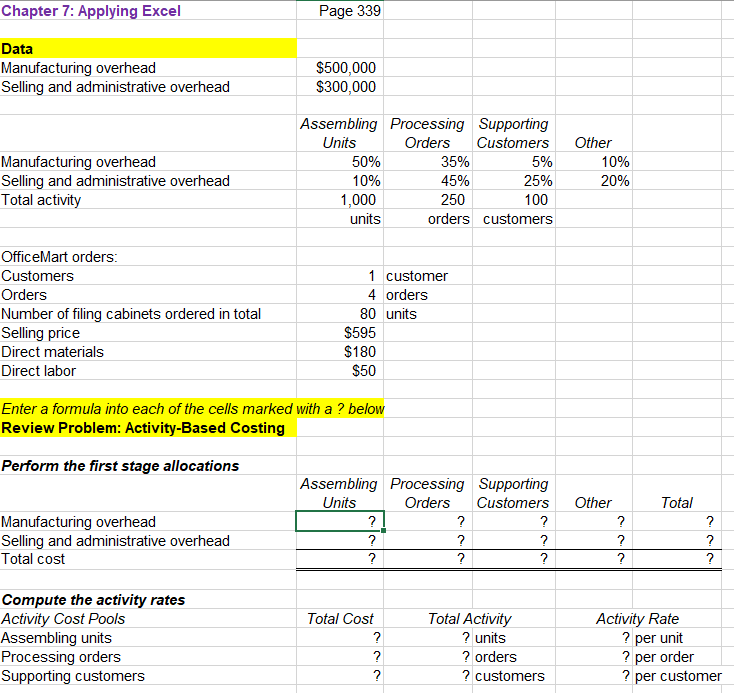Select Selling and administrative Processing Orders ? cell

pyautogui.click(x=428, y=540)
